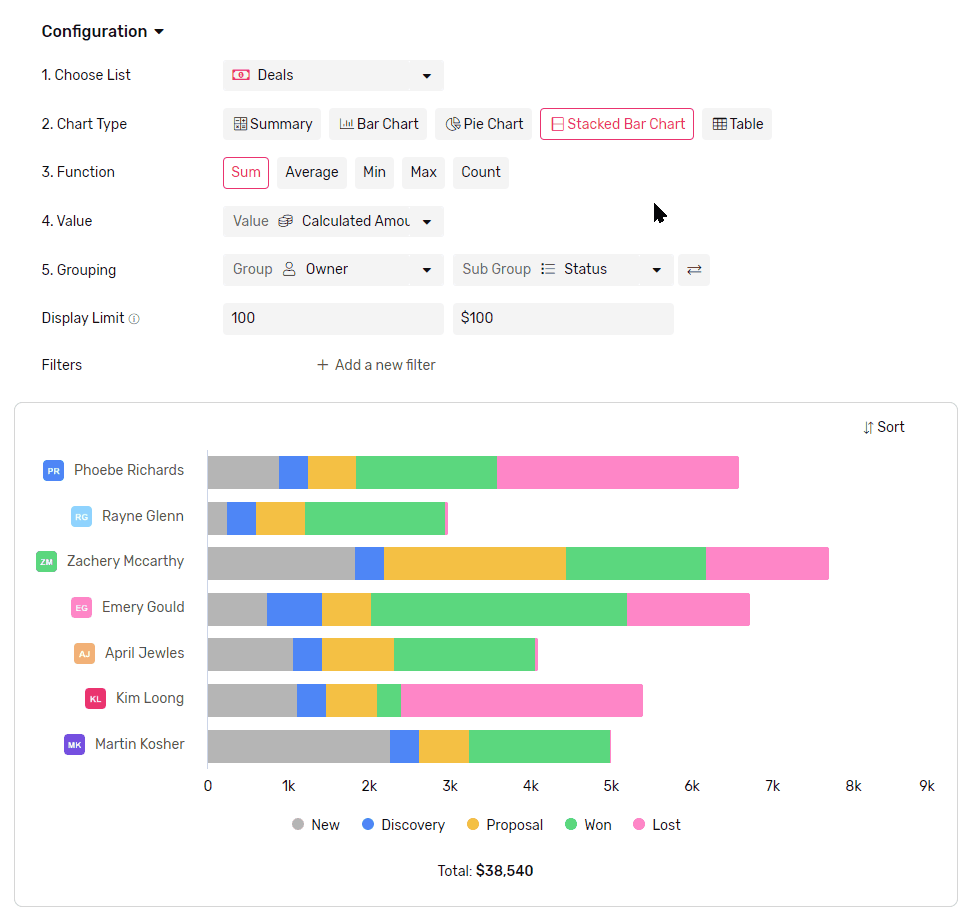
Task: Click the Martin Kosher name label
Action: point(140,744)
